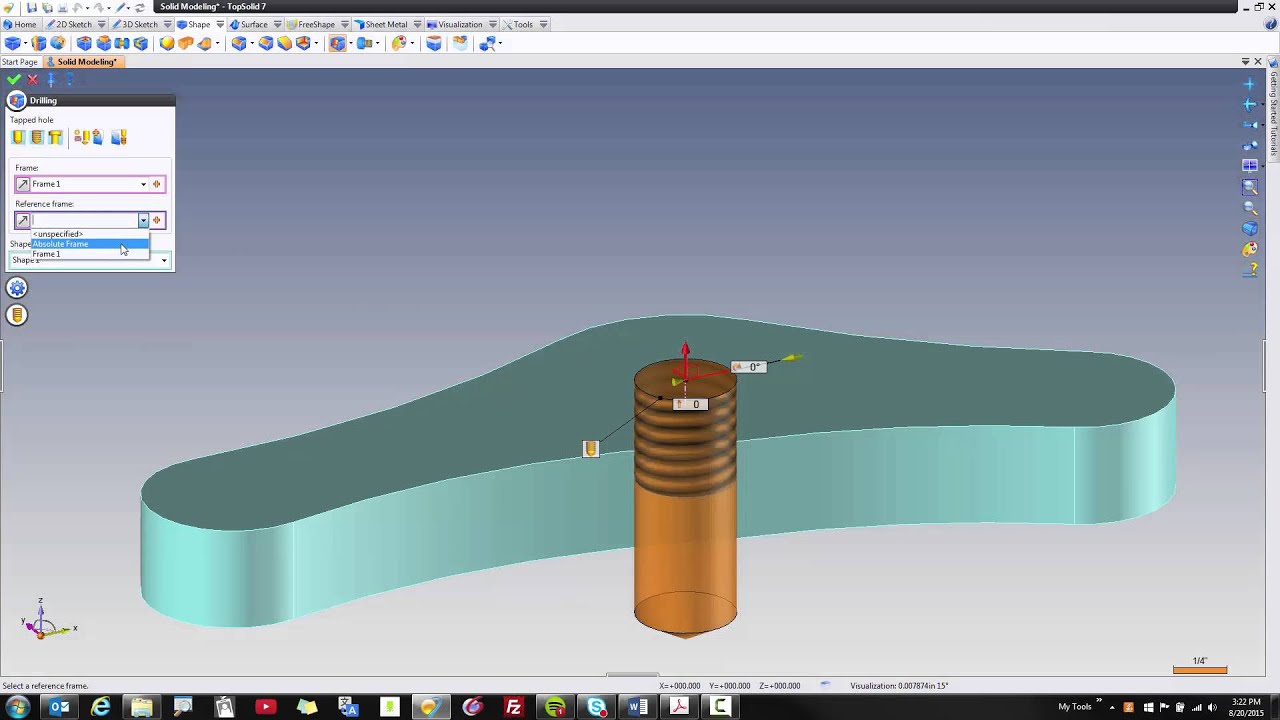Select the threaded tapped hole type icon
Image resolution: width=1280 pixels, height=720 pixels.
[x=37, y=137]
